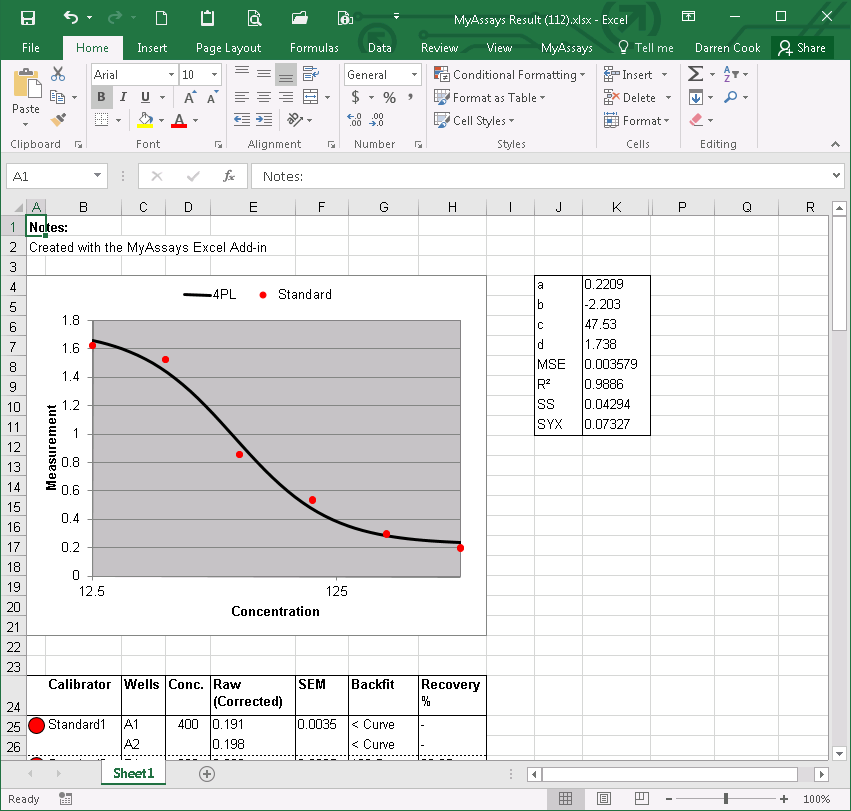The height and width of the screenshot is (811, 851).
Task: Click the Cut scissors icon
Action: [x=58, y=74]
